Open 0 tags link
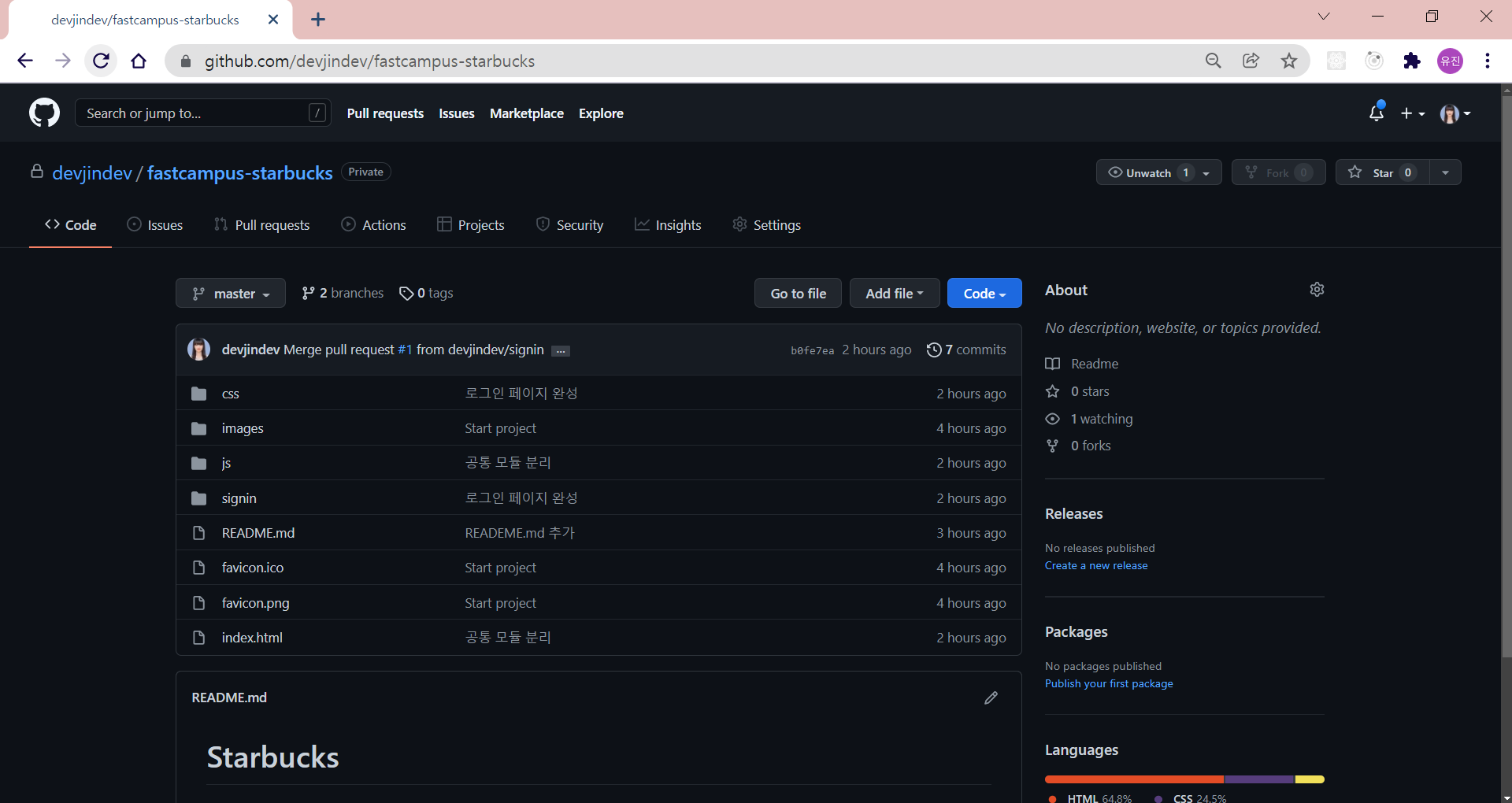The width and height of the screenshot is (1512, 803). tap(426, 293)
